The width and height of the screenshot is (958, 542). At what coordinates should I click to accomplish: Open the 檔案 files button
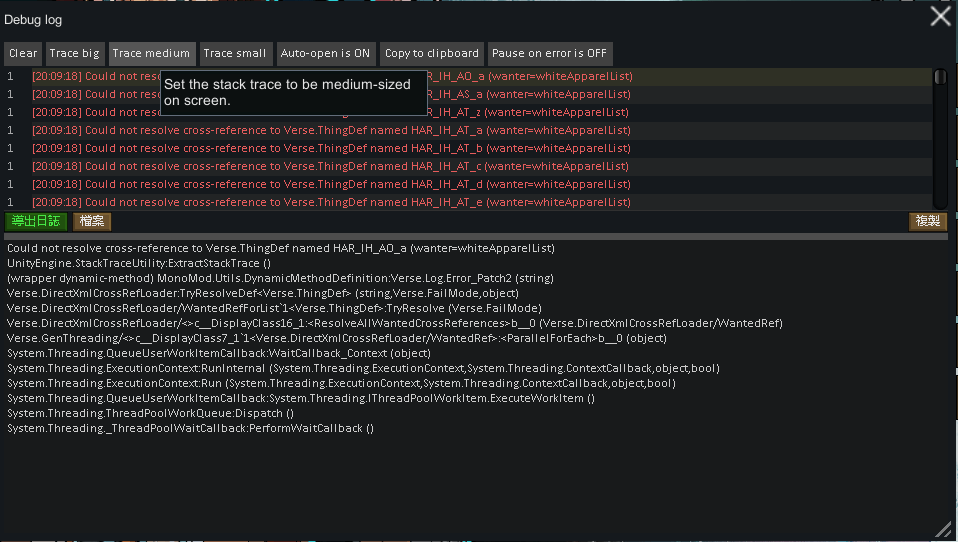pyautogui.click(x=92, y=221)
